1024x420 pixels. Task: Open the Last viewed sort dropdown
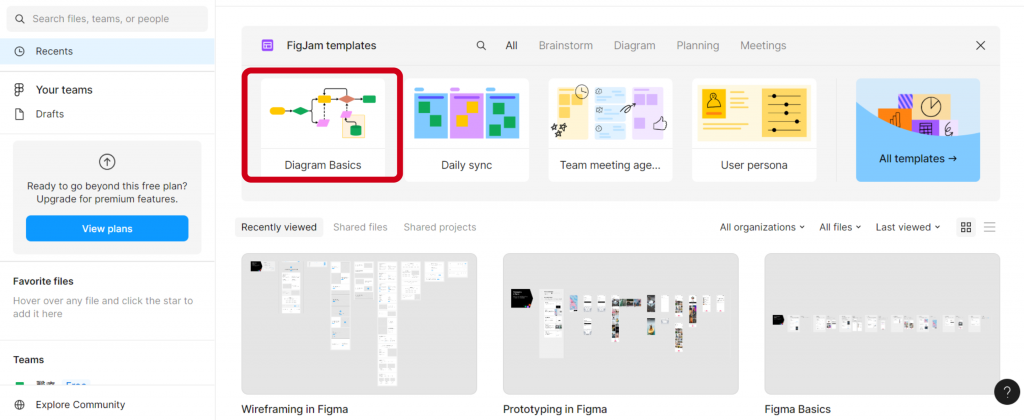pyautogui.click(x=907, y=227)
